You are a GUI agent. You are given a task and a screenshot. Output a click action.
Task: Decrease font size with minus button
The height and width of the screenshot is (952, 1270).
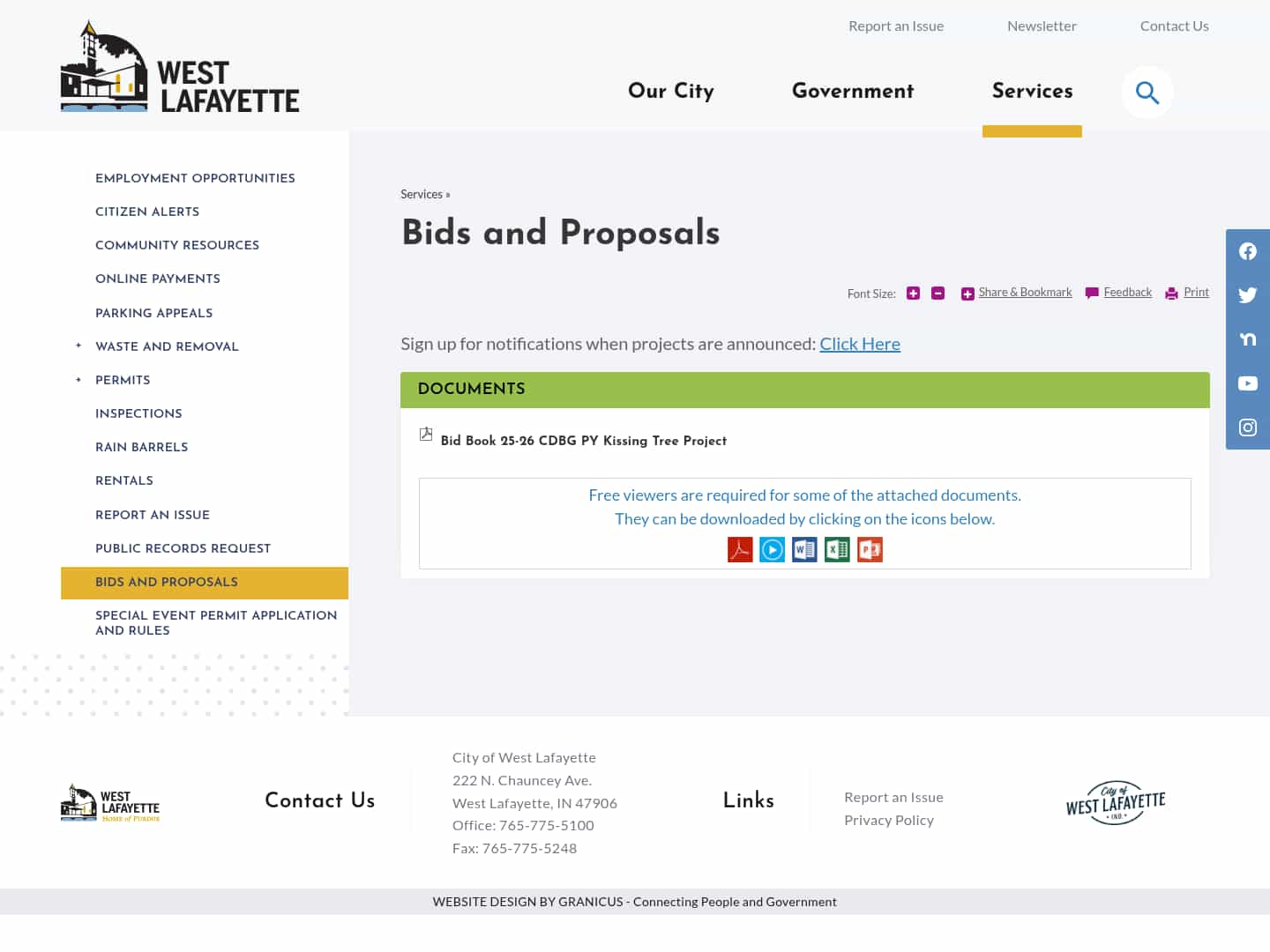pos(938,294)
